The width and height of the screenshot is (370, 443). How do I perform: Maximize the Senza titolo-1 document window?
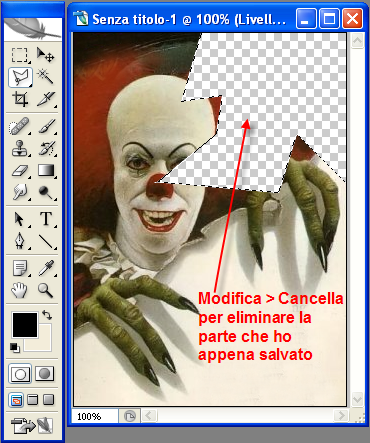coord(329,19)
